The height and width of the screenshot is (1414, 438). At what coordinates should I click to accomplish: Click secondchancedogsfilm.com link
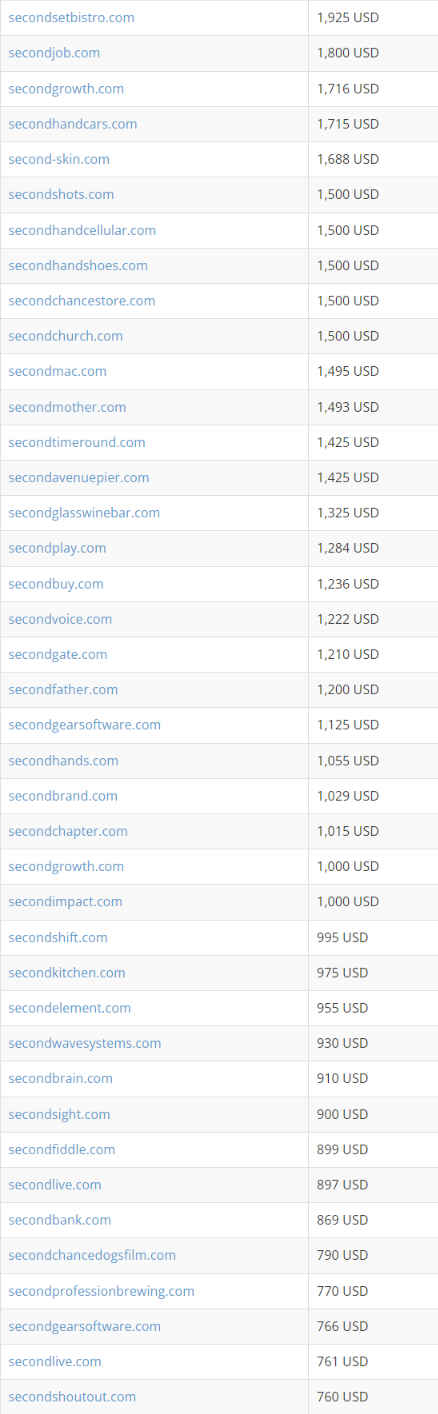pos(92,1255)
